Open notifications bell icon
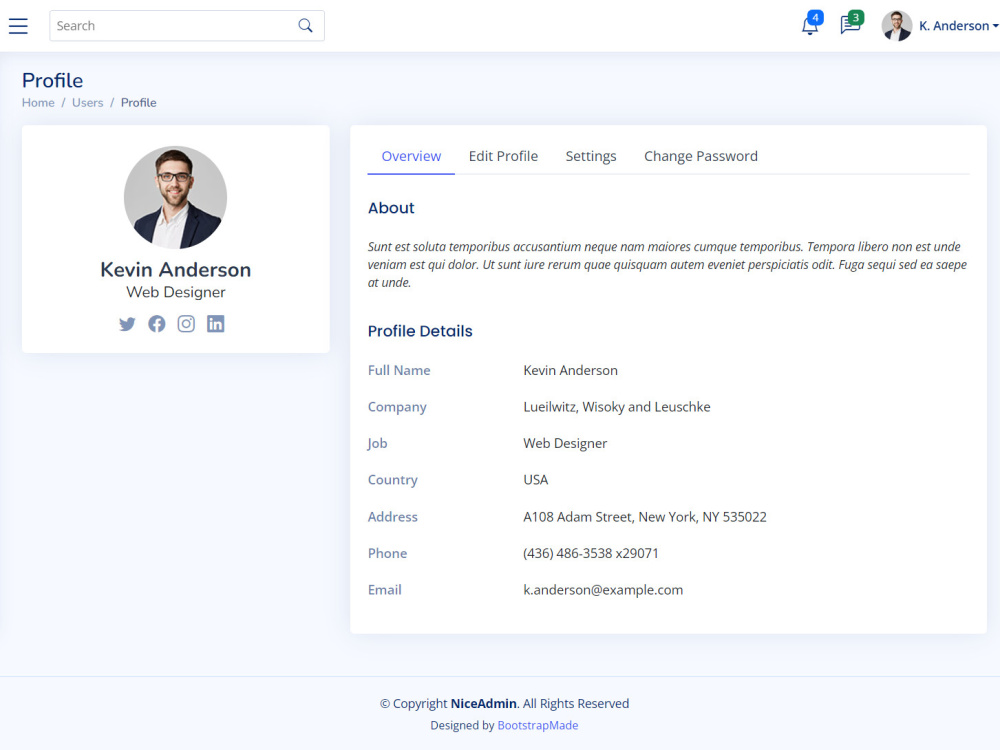 (x=810, y=26)
